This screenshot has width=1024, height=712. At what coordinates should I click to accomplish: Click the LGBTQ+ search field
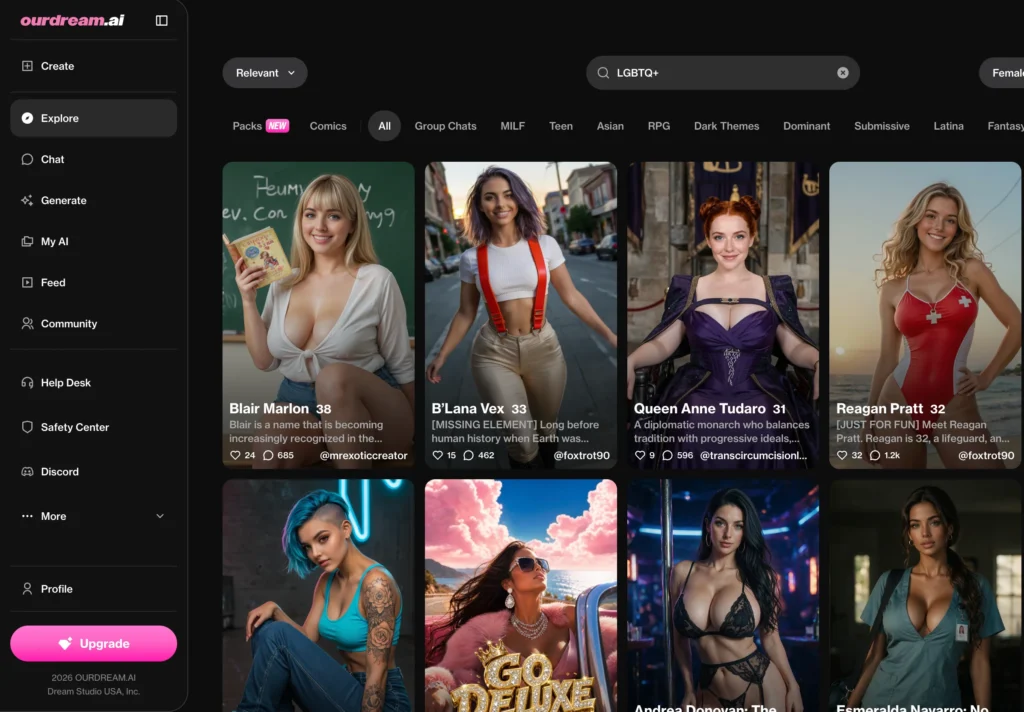click(x=722, y=73)
